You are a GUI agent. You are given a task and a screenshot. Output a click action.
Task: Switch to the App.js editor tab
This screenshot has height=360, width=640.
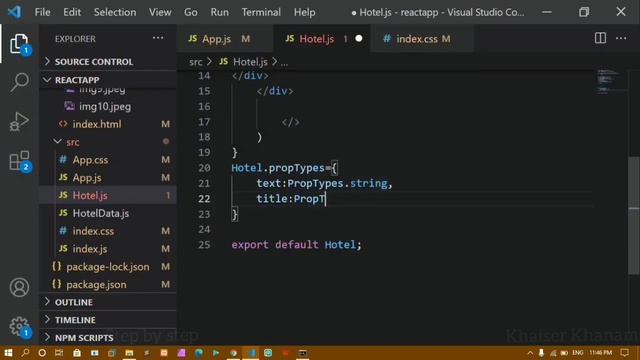pos(225,39)
